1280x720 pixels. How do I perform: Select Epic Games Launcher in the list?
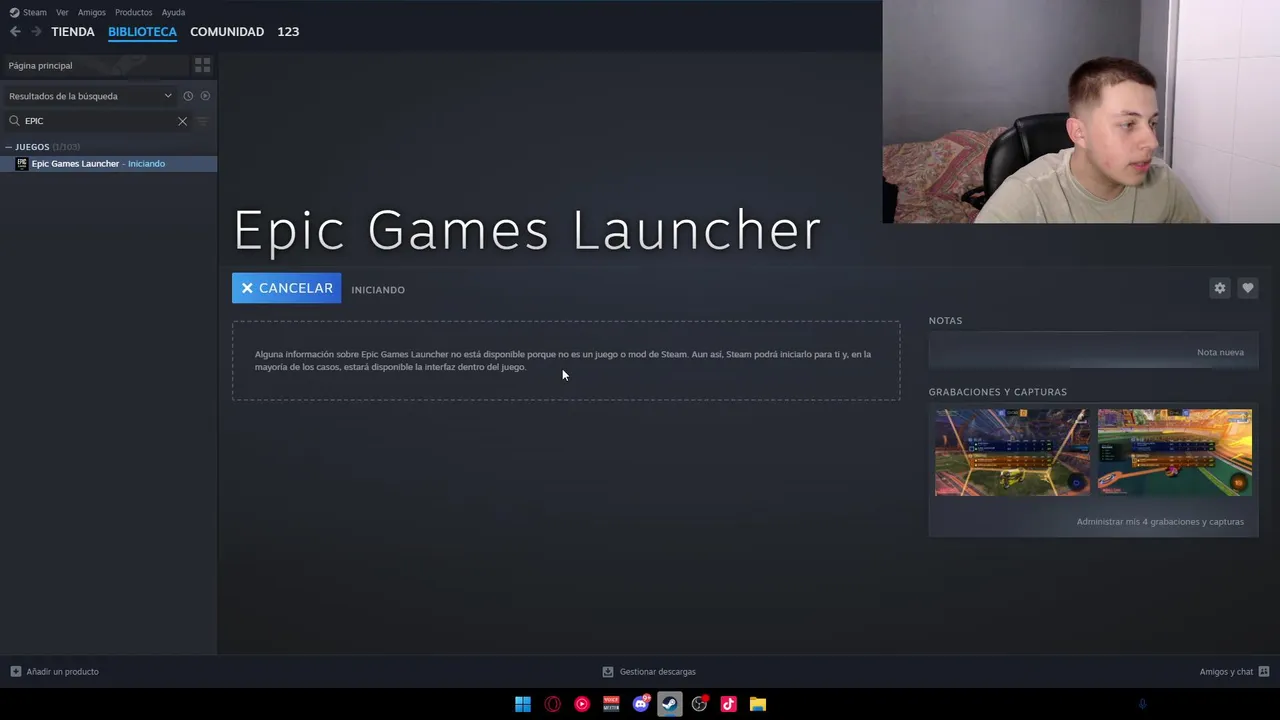pyautogui.click(x=108, y=164)
